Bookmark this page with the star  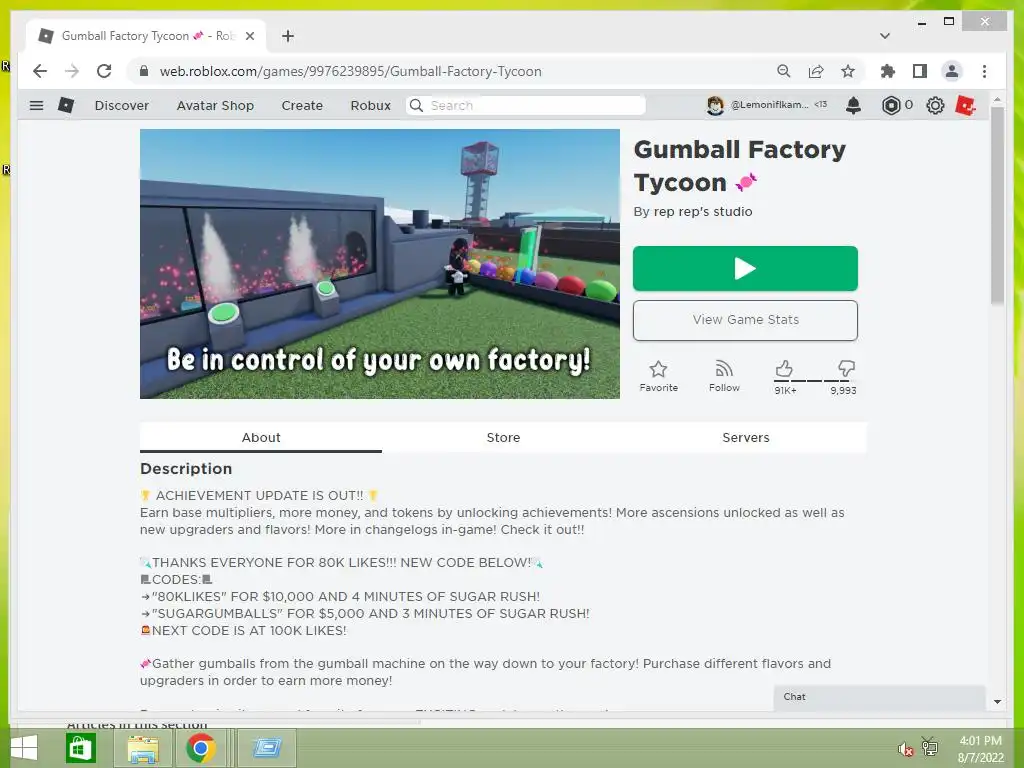848,71
